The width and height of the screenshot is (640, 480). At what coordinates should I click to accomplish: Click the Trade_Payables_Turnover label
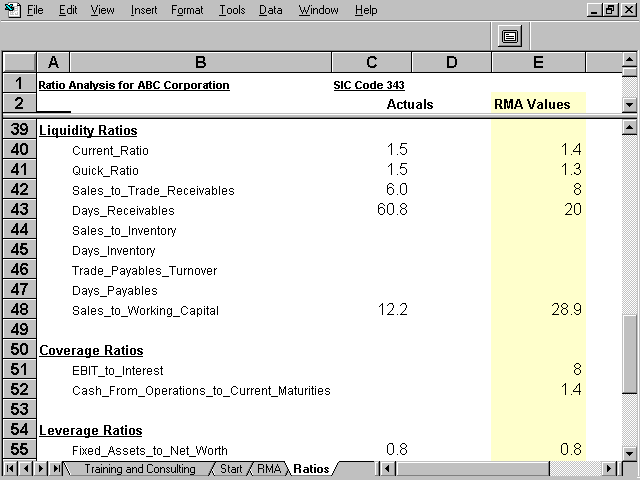point(144,271)
